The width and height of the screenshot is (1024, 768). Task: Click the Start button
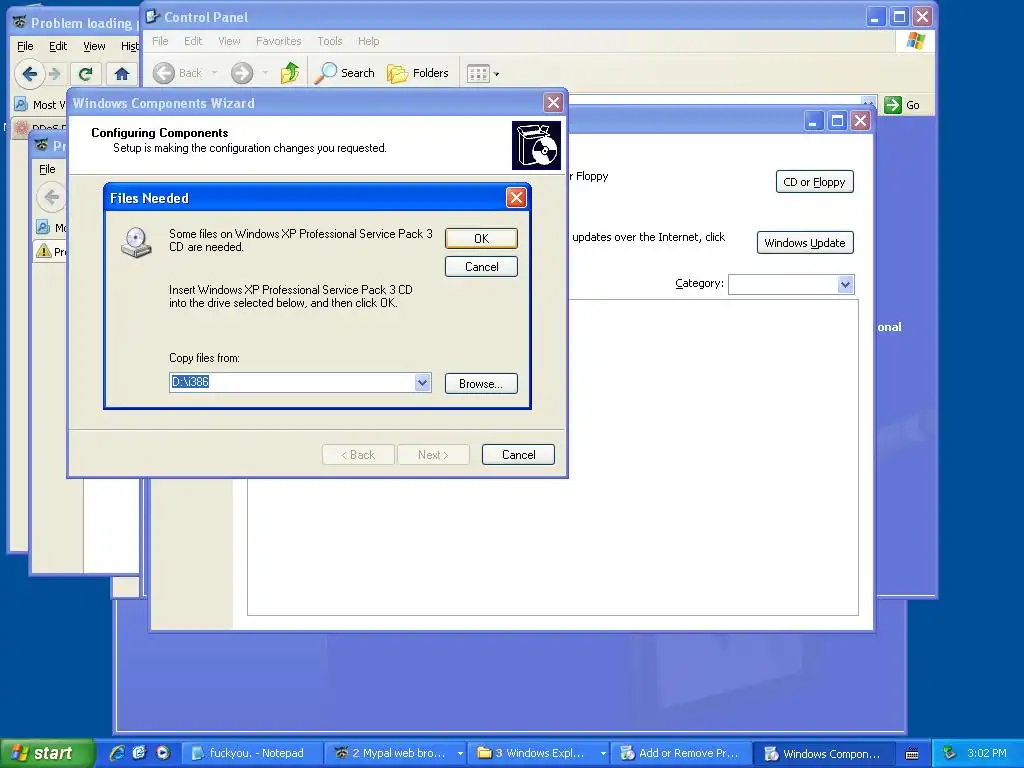click(46, 753)
